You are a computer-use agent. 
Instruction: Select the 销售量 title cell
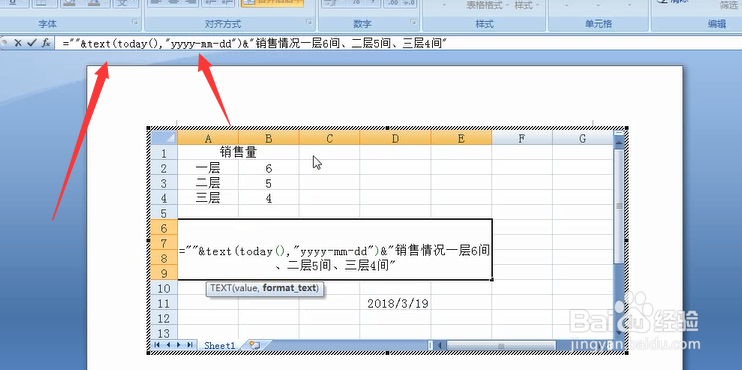click(238, 153)
